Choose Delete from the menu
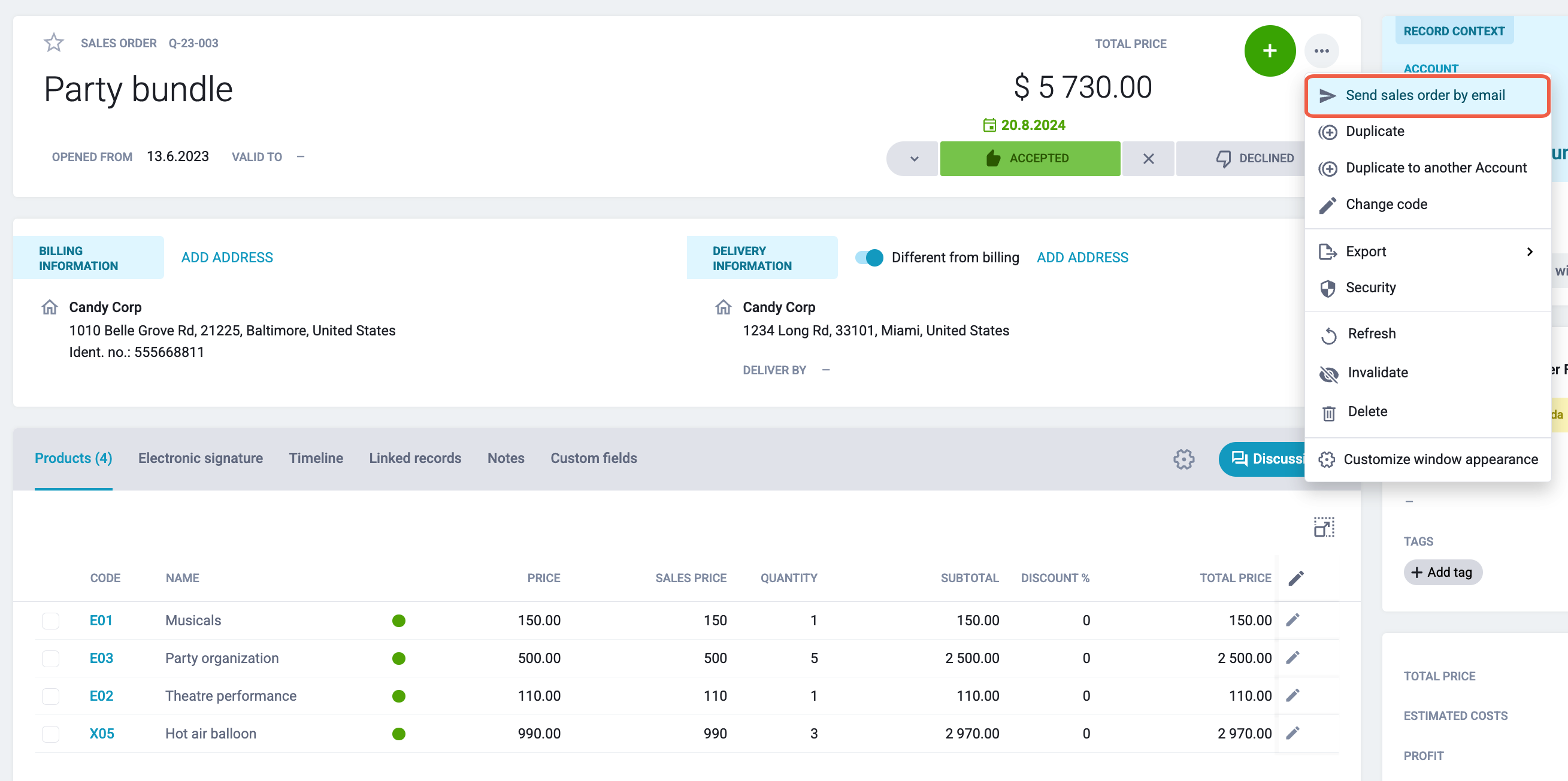 1427,411
